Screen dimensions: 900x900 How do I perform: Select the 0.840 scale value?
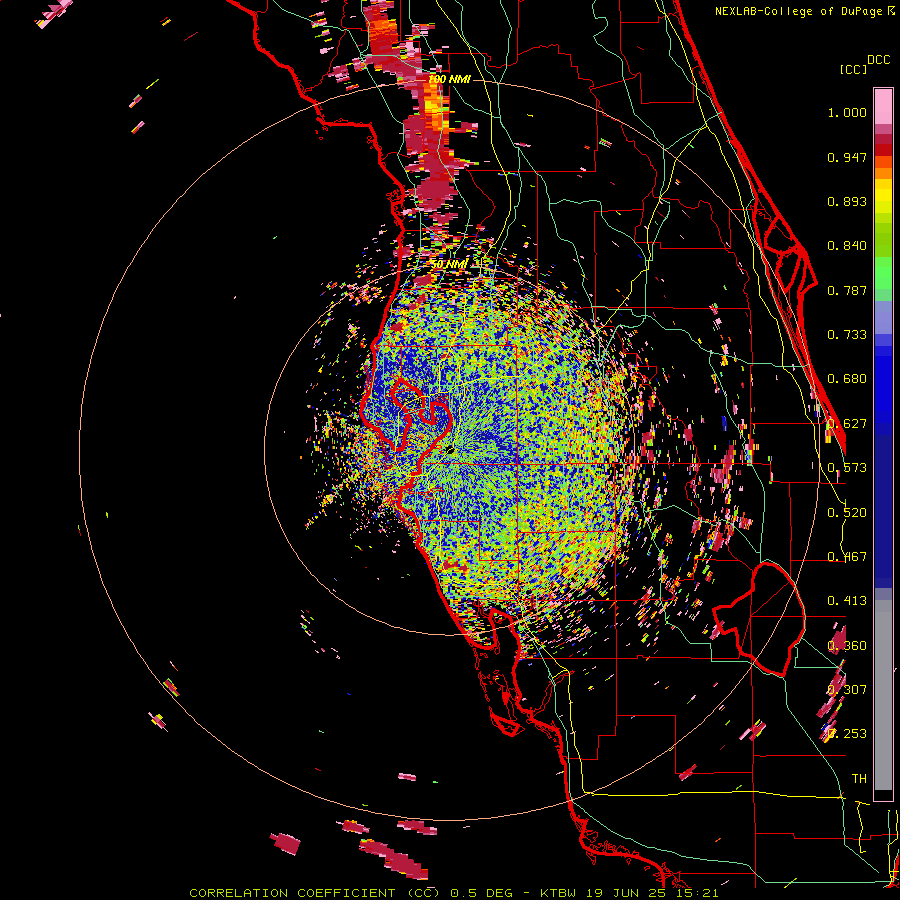point(847,246)
